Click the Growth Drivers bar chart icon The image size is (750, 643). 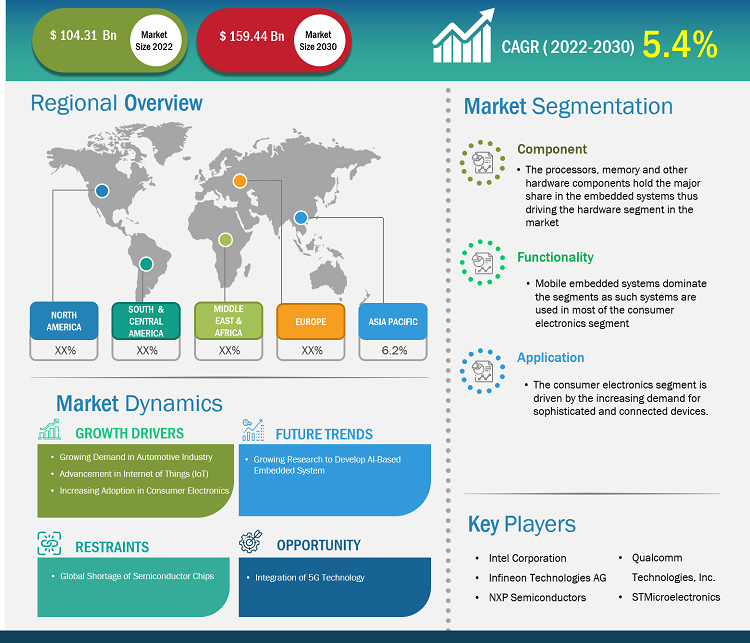tap(49, 429)
